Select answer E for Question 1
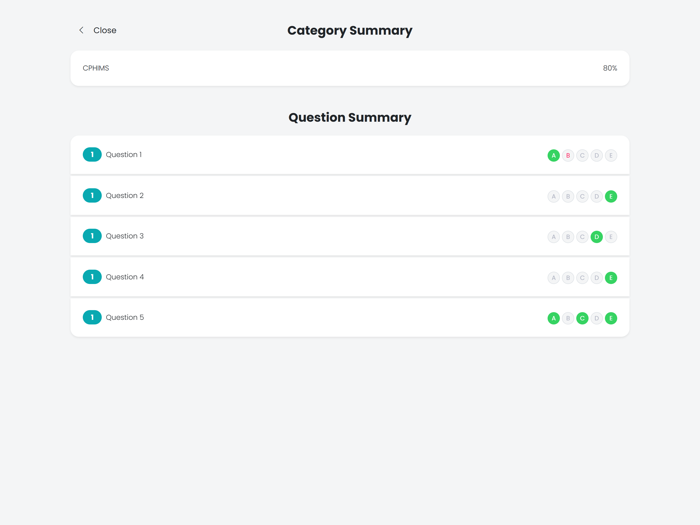700x525 pixels. [611, 155]
